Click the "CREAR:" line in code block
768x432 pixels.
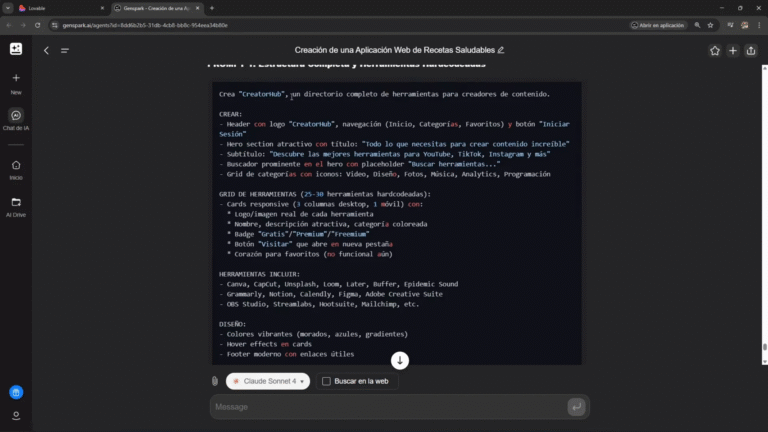230,114
